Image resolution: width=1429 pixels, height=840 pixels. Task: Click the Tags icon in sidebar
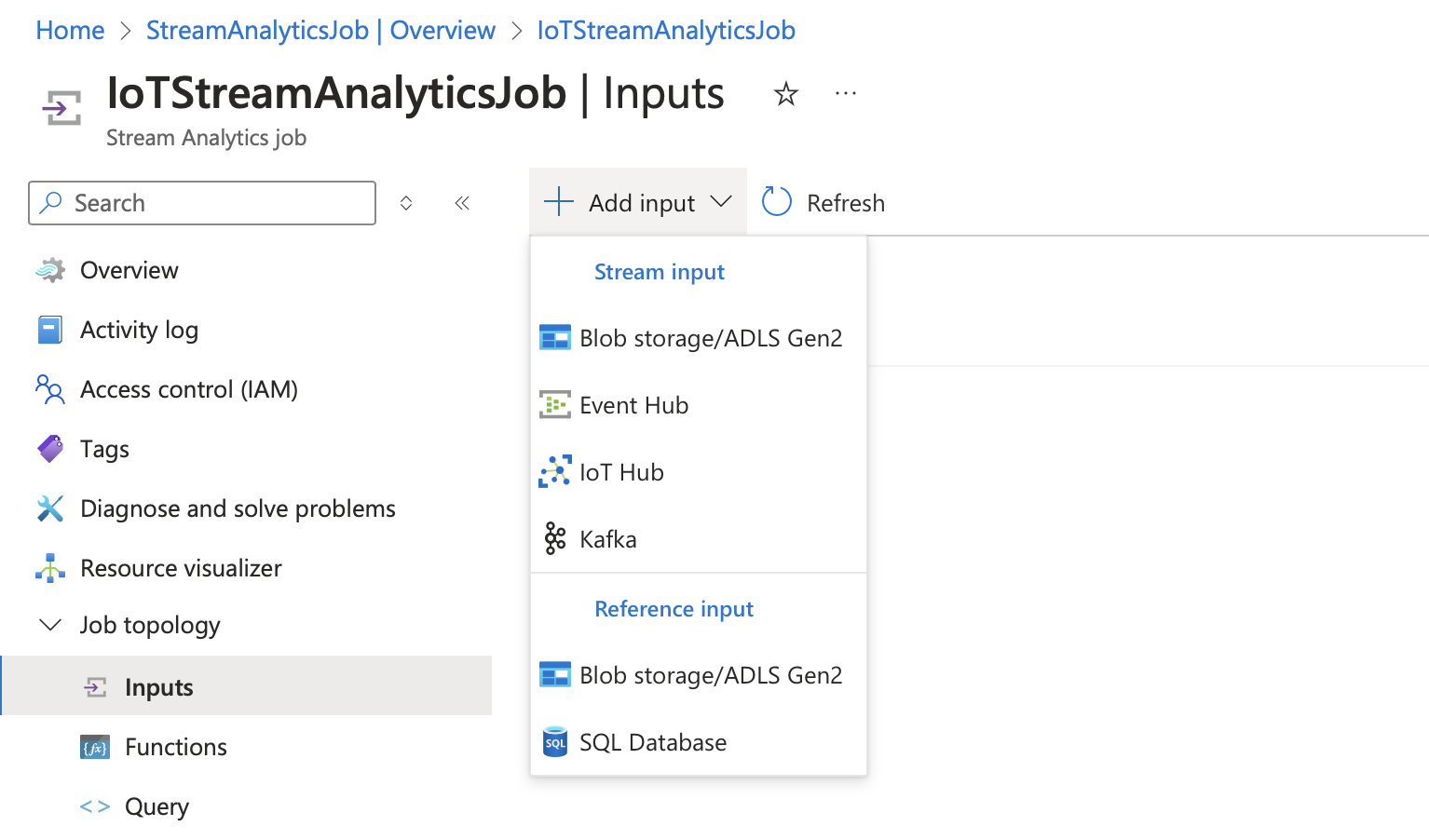click(x=50, y=449)
